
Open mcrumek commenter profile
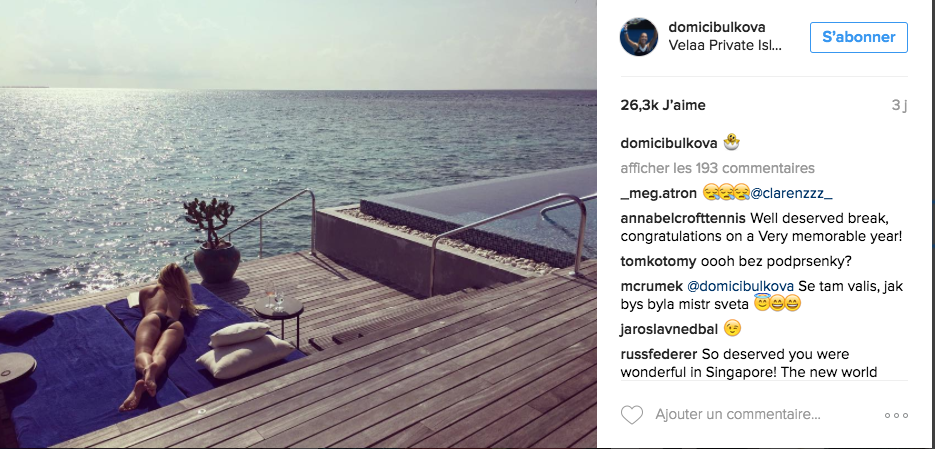[x=651, y=286]
